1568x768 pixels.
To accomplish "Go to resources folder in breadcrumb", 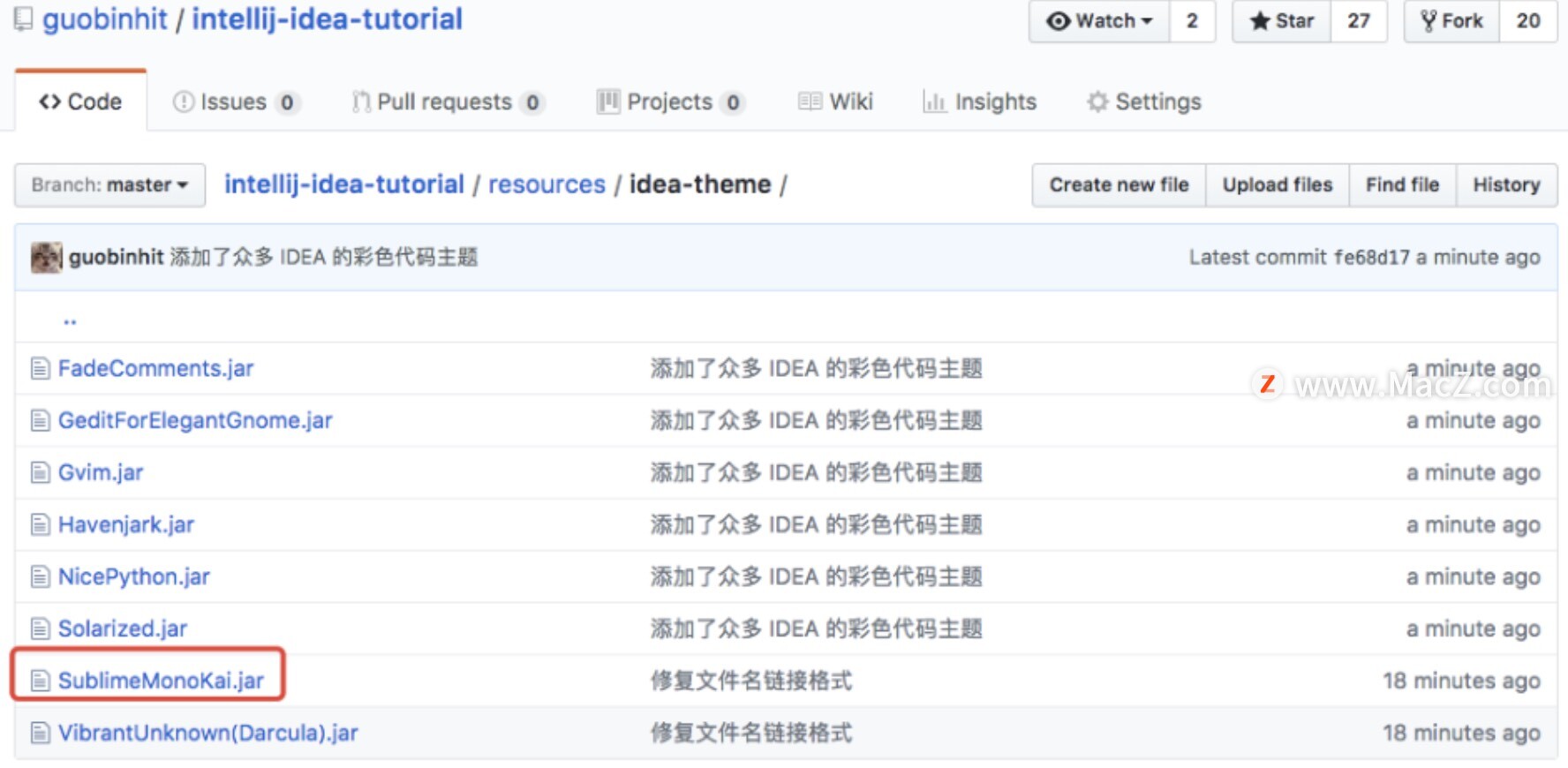I will [547, 184].
